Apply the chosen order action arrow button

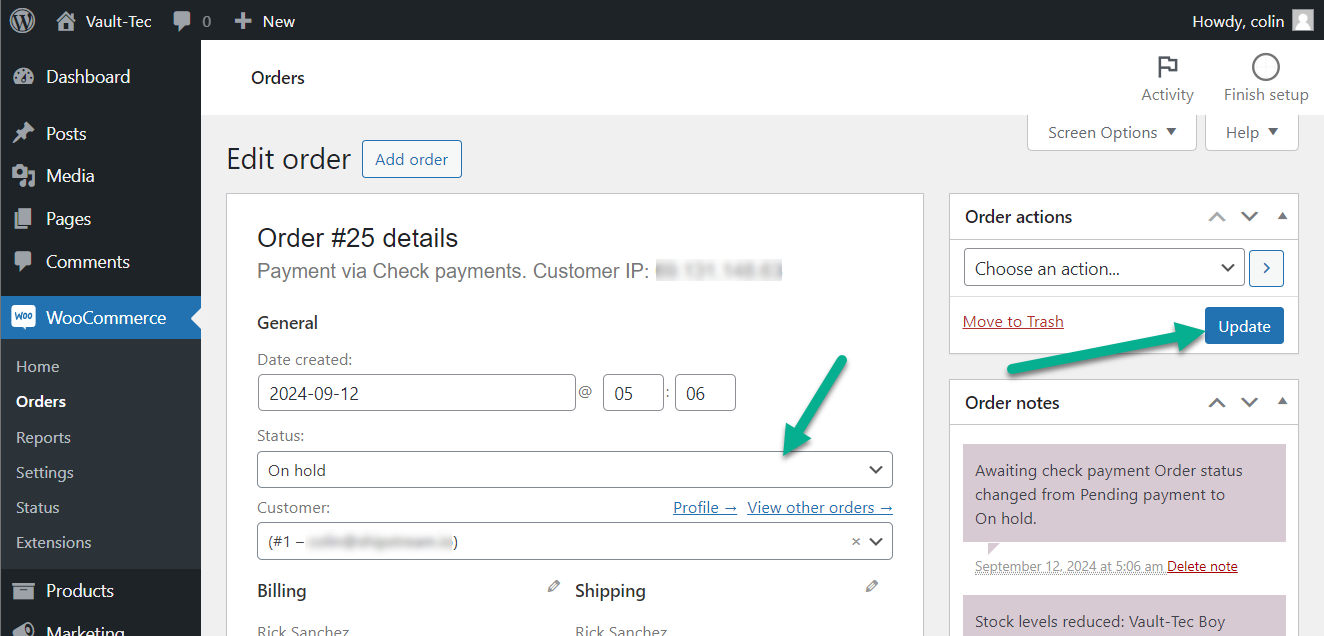1267,268
